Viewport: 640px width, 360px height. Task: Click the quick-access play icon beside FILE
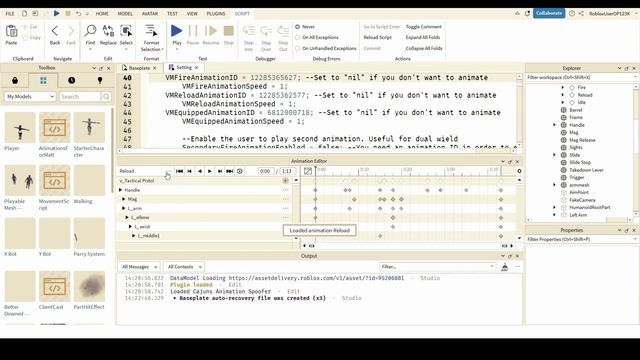point(56,13)
